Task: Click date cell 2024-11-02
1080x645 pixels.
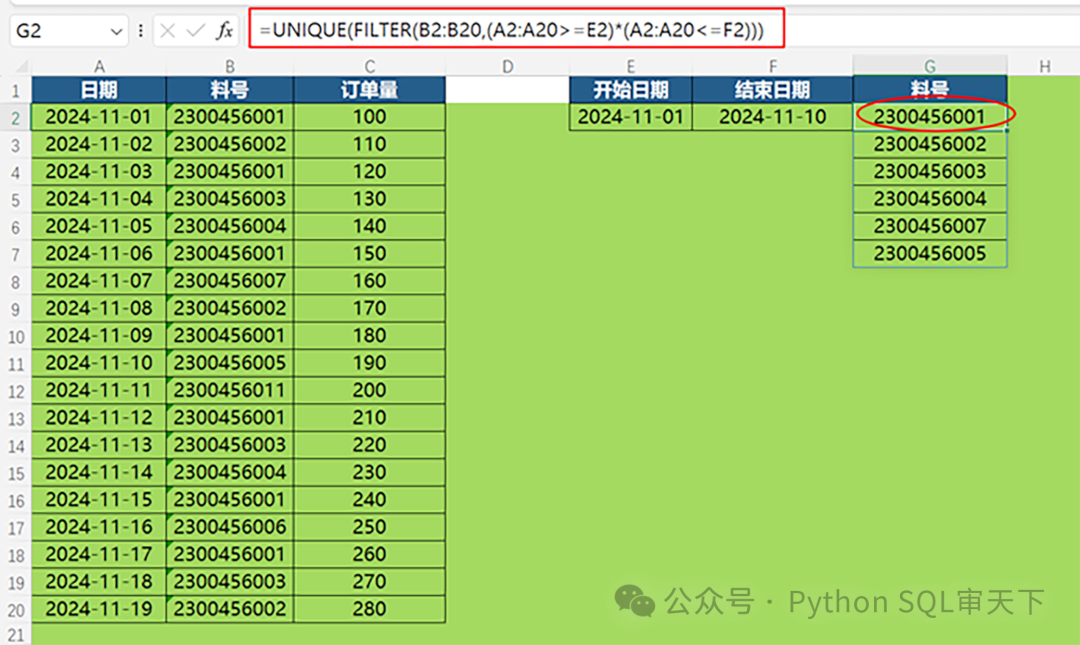Action: click(x=99, y=144)
